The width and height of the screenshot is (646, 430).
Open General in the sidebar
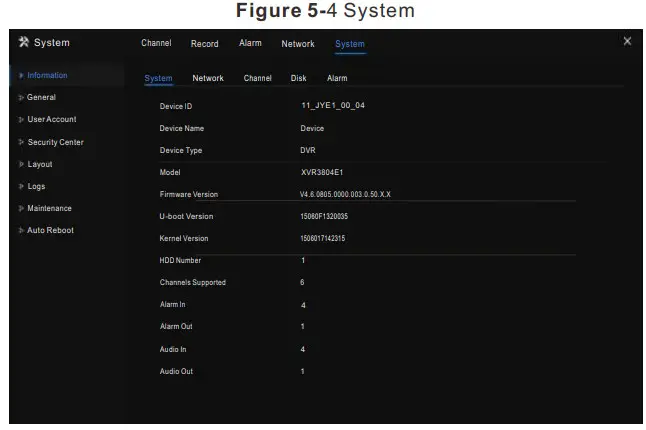click(x=41, y=97)
